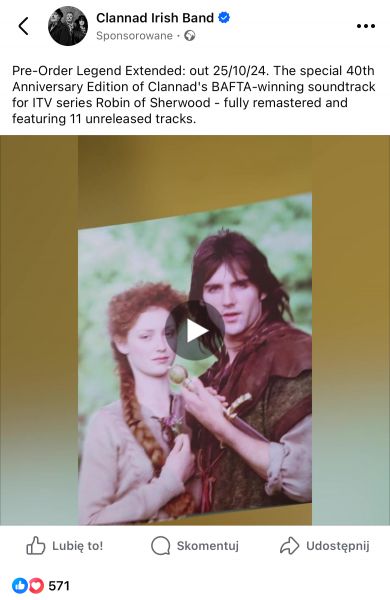
Task: Click the comment bubble icon
Action: 160,546
